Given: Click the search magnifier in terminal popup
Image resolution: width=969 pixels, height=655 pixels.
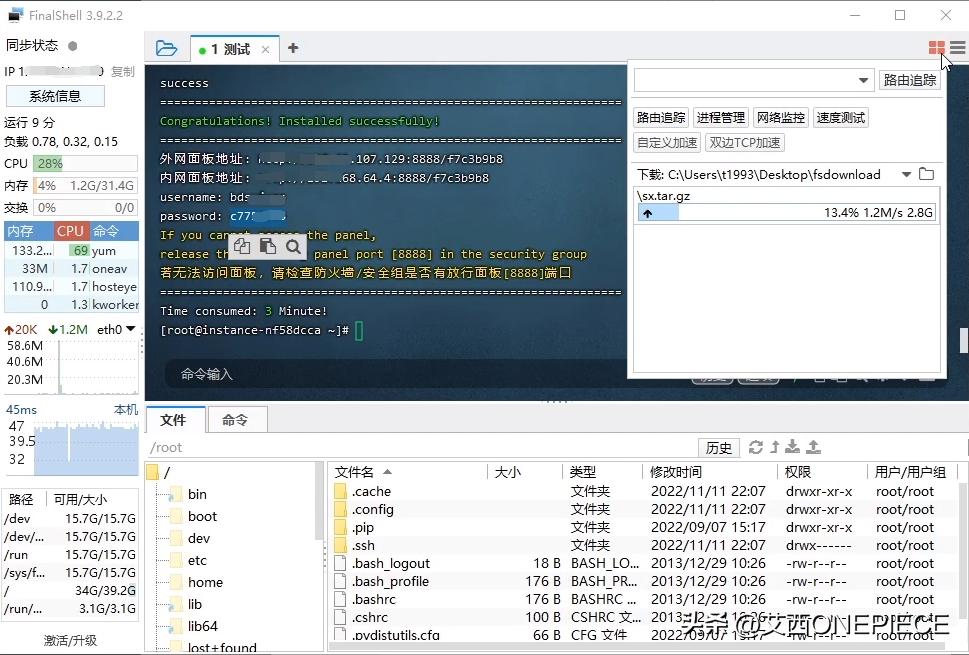Looking at the screenshot, I should point(292,246).
